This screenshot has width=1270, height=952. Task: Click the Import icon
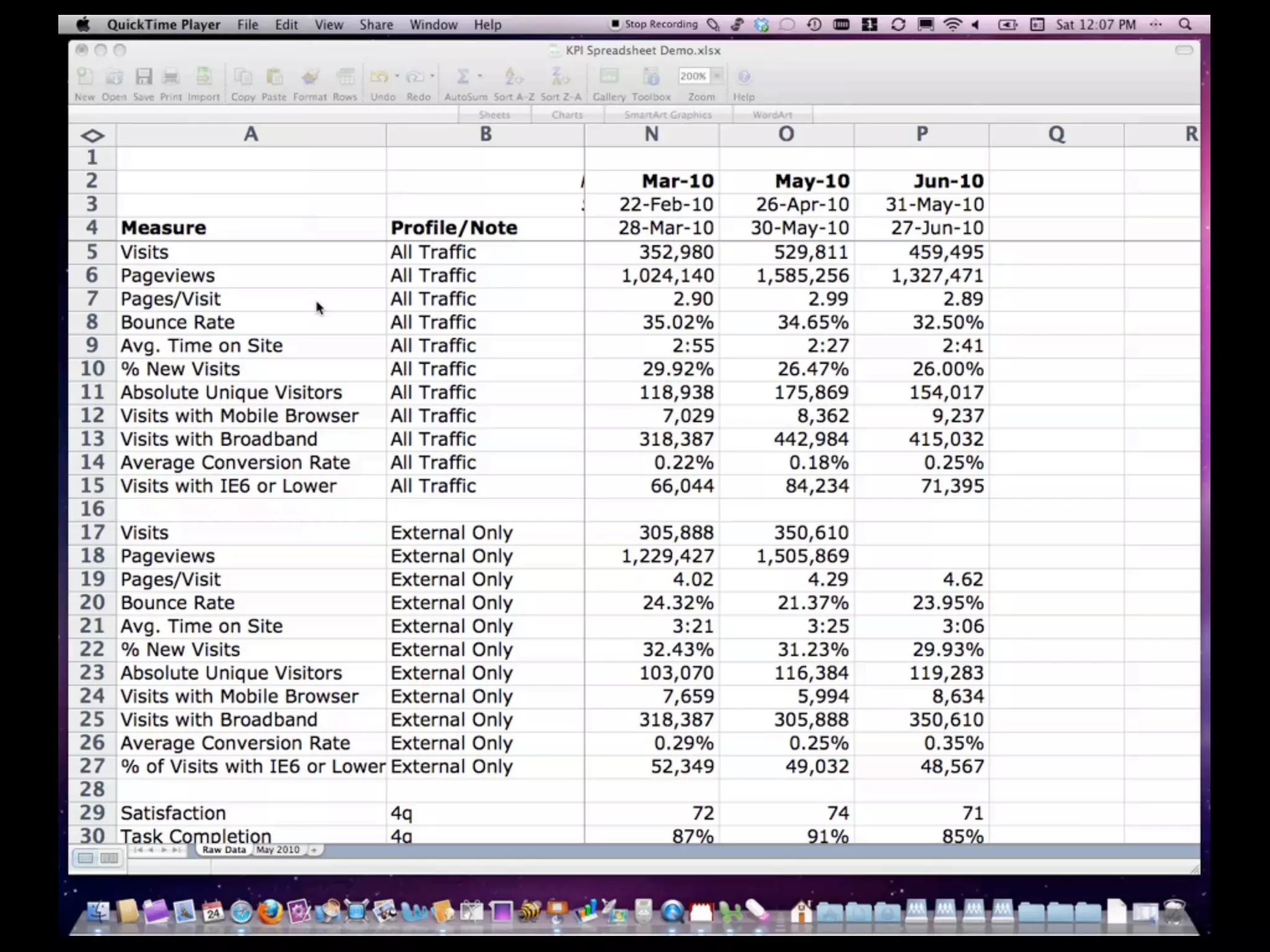(203, 77)
